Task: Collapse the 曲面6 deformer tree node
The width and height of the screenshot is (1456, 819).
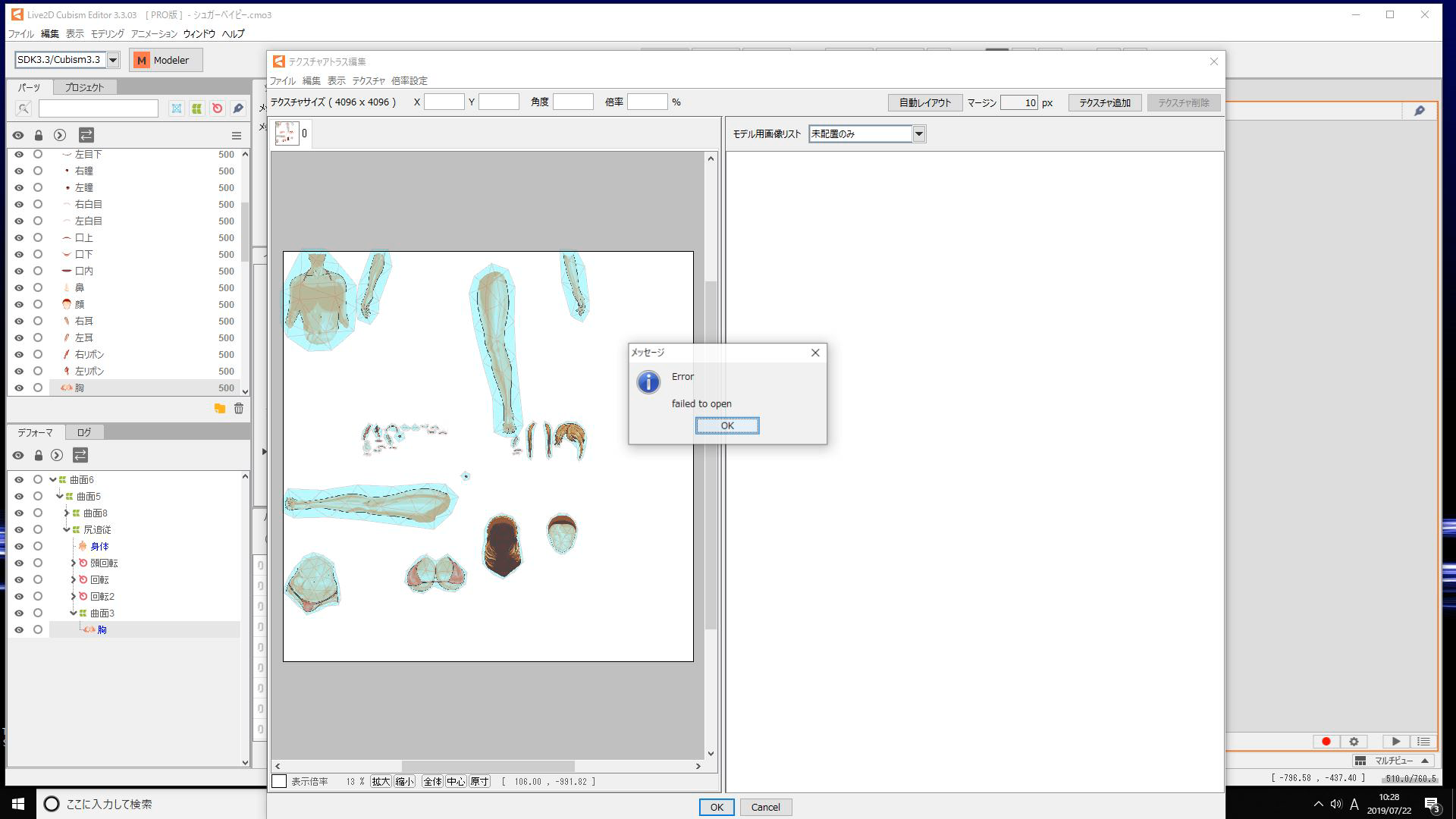Action: tap(52, 479)
